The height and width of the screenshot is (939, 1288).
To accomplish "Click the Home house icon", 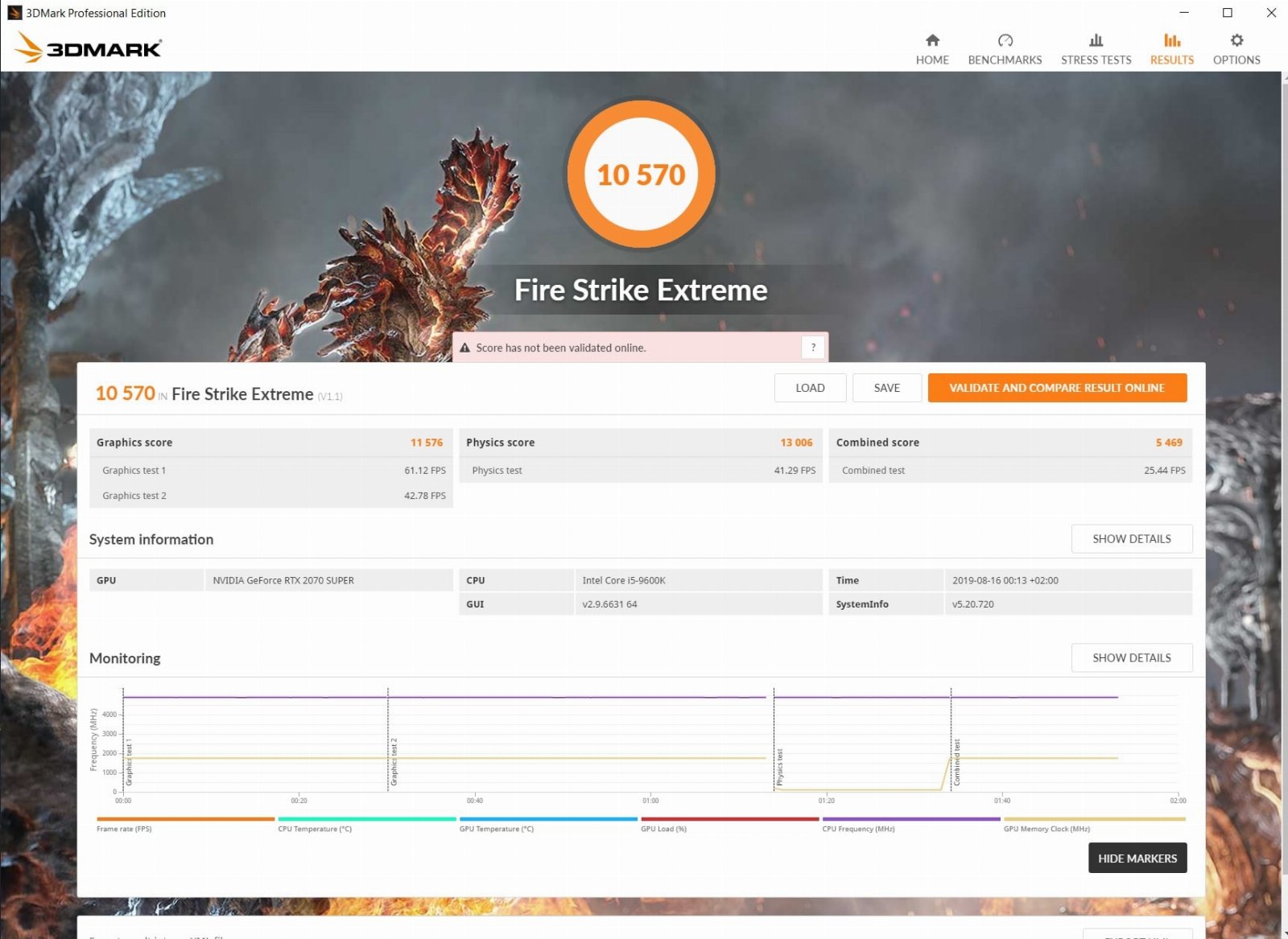I will tap(932, 40).
